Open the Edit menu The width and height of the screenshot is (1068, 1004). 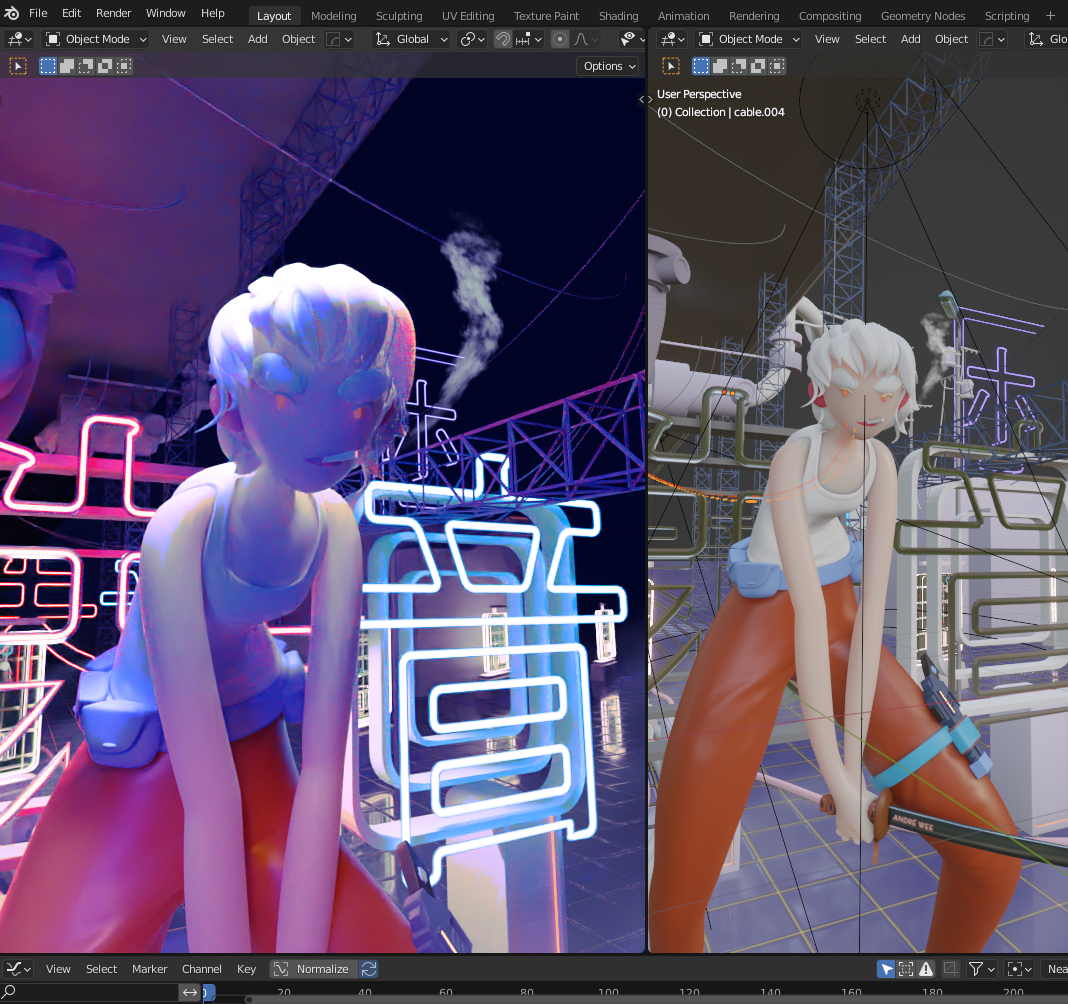pyautogui.click(x=72, y=13)
